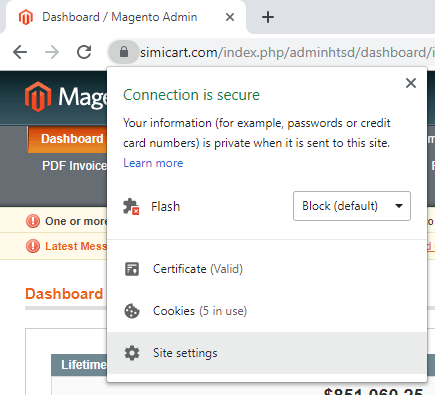Screen dimensions: 435x395
Task: Click the Site settings gear icon
Action: [x=132, y=353]
